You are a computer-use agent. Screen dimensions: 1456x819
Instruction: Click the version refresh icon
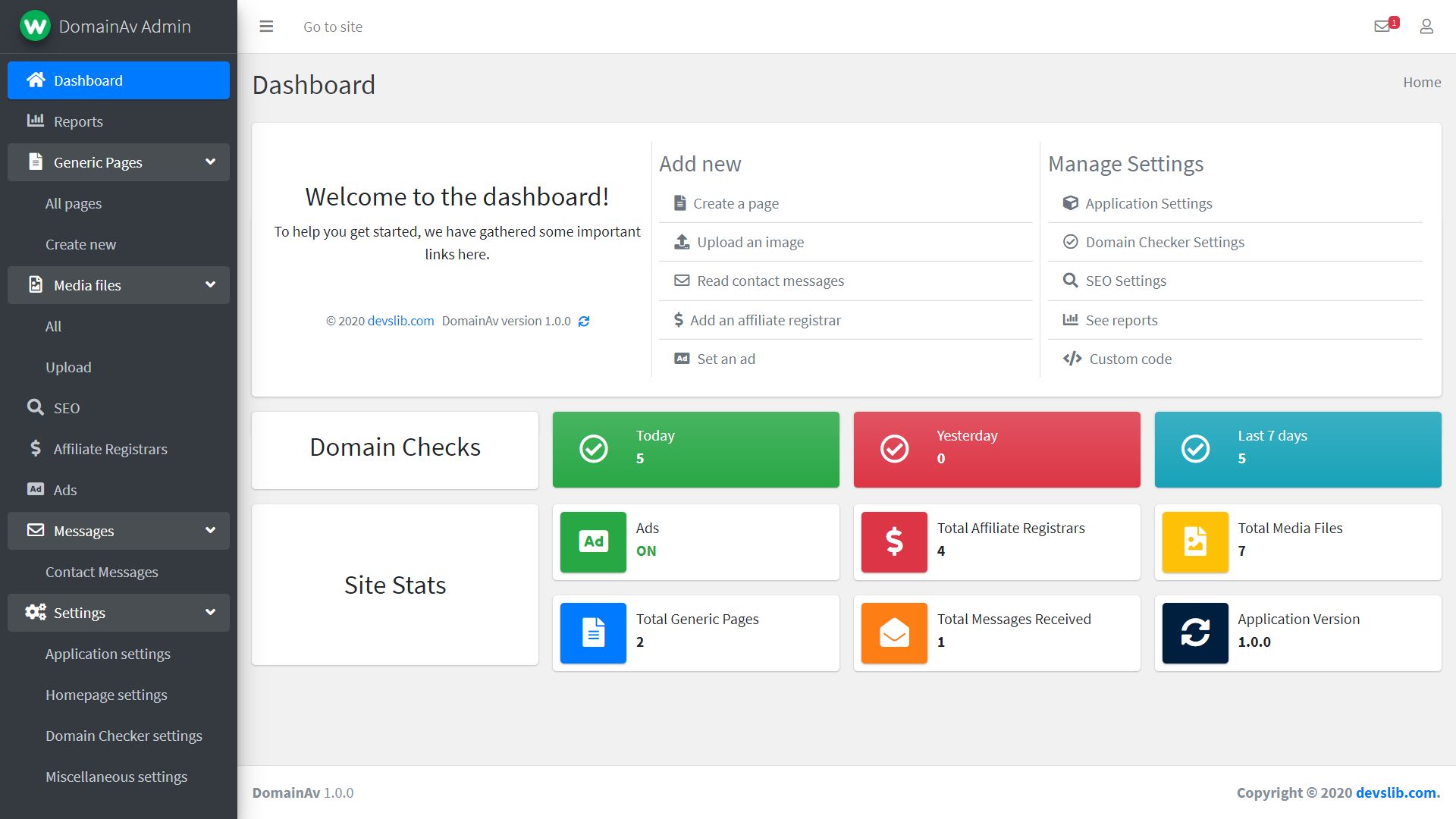coord(584,322)
